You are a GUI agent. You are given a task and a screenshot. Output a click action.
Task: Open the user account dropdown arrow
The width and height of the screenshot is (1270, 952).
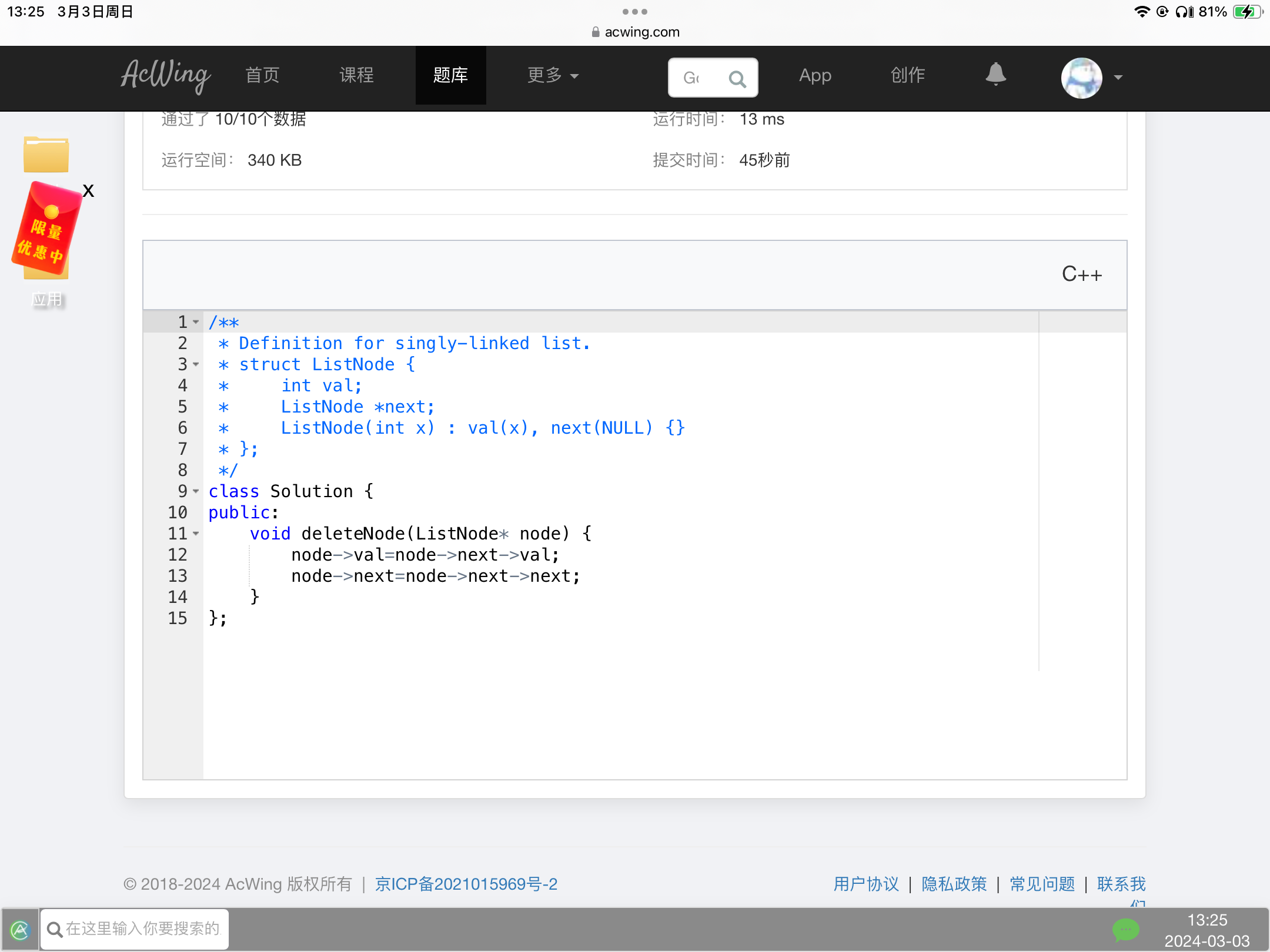click(x=1118, y=78)
